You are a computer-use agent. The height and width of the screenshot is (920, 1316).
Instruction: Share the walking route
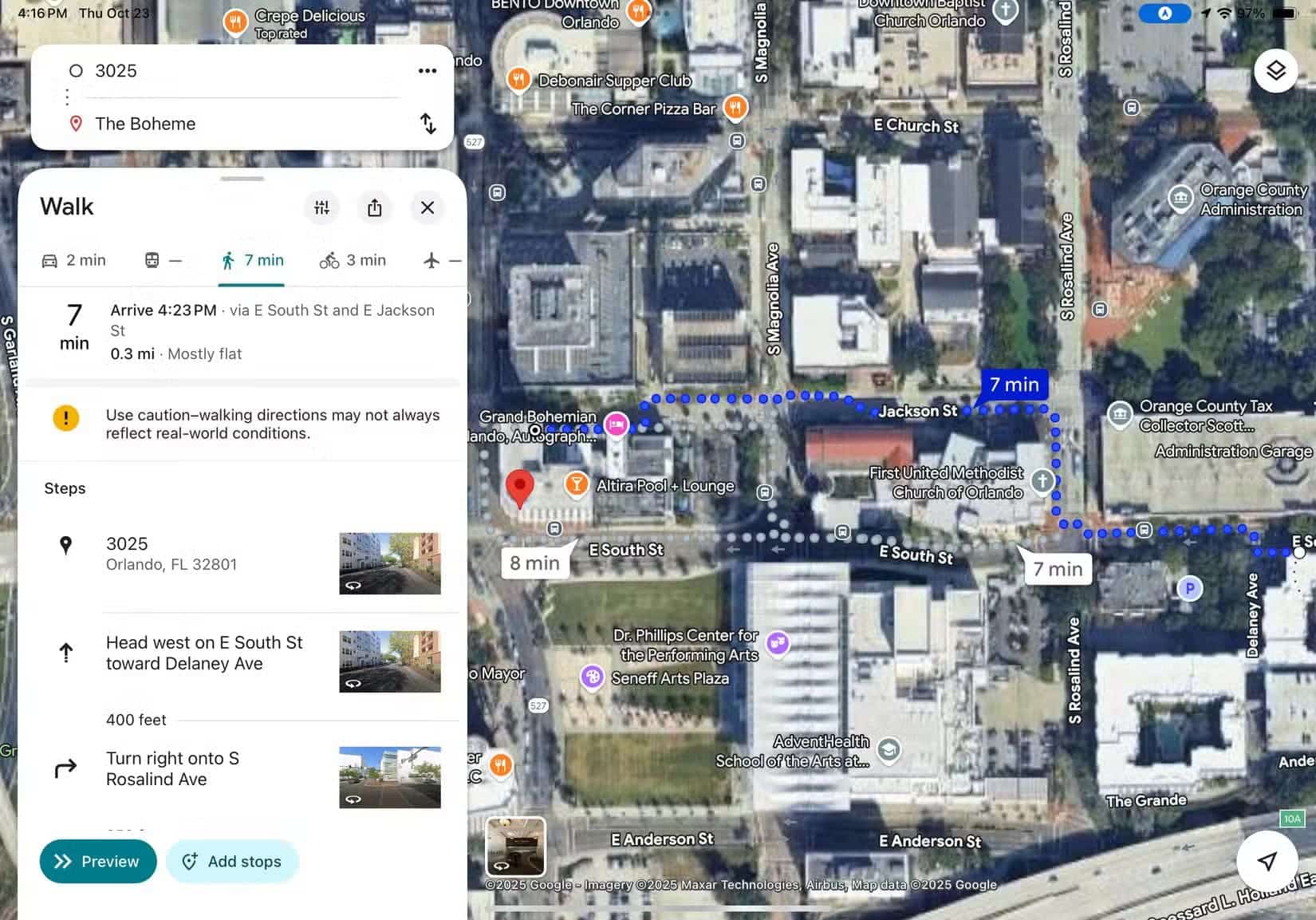[x=375, y=207]
